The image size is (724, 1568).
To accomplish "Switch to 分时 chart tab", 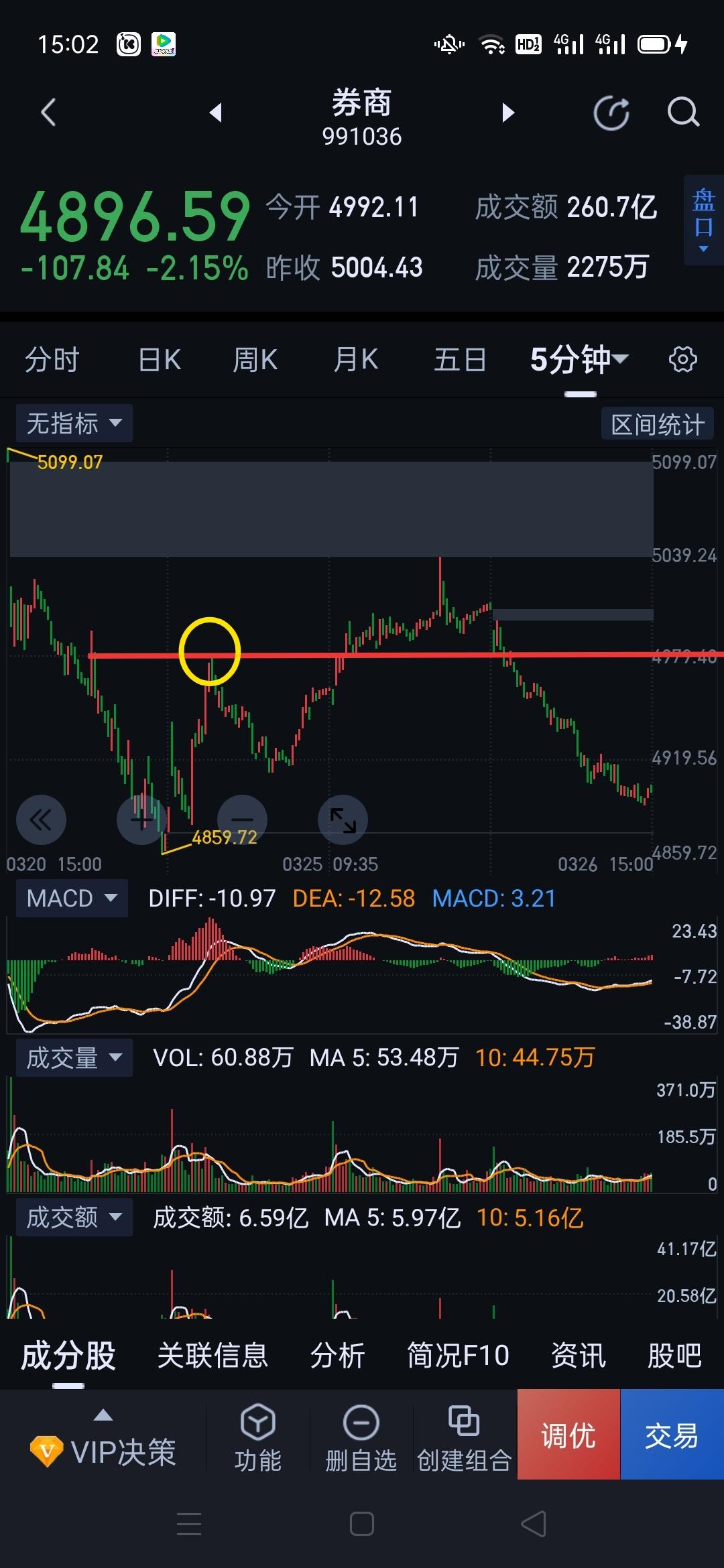I will [52, 360].
